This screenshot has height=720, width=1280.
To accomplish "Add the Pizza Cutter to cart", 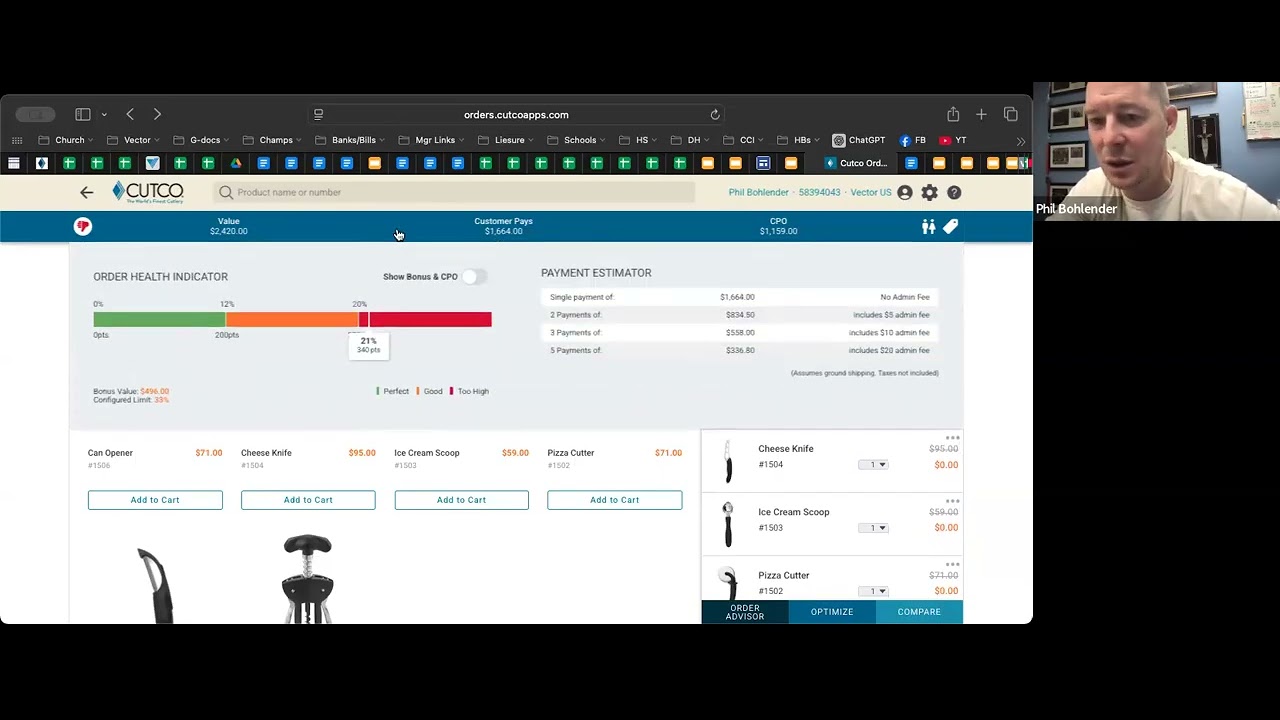I will (614, 500).
